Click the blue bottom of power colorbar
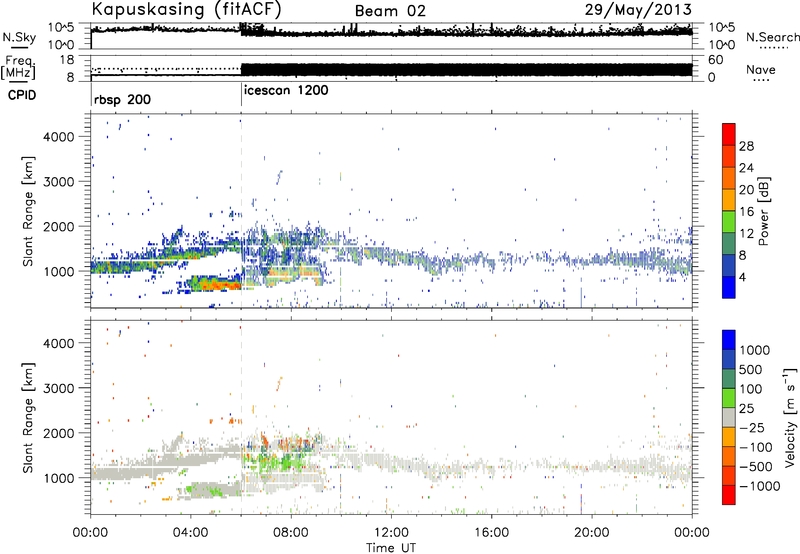800x554 pixels. tap(729, 287)
